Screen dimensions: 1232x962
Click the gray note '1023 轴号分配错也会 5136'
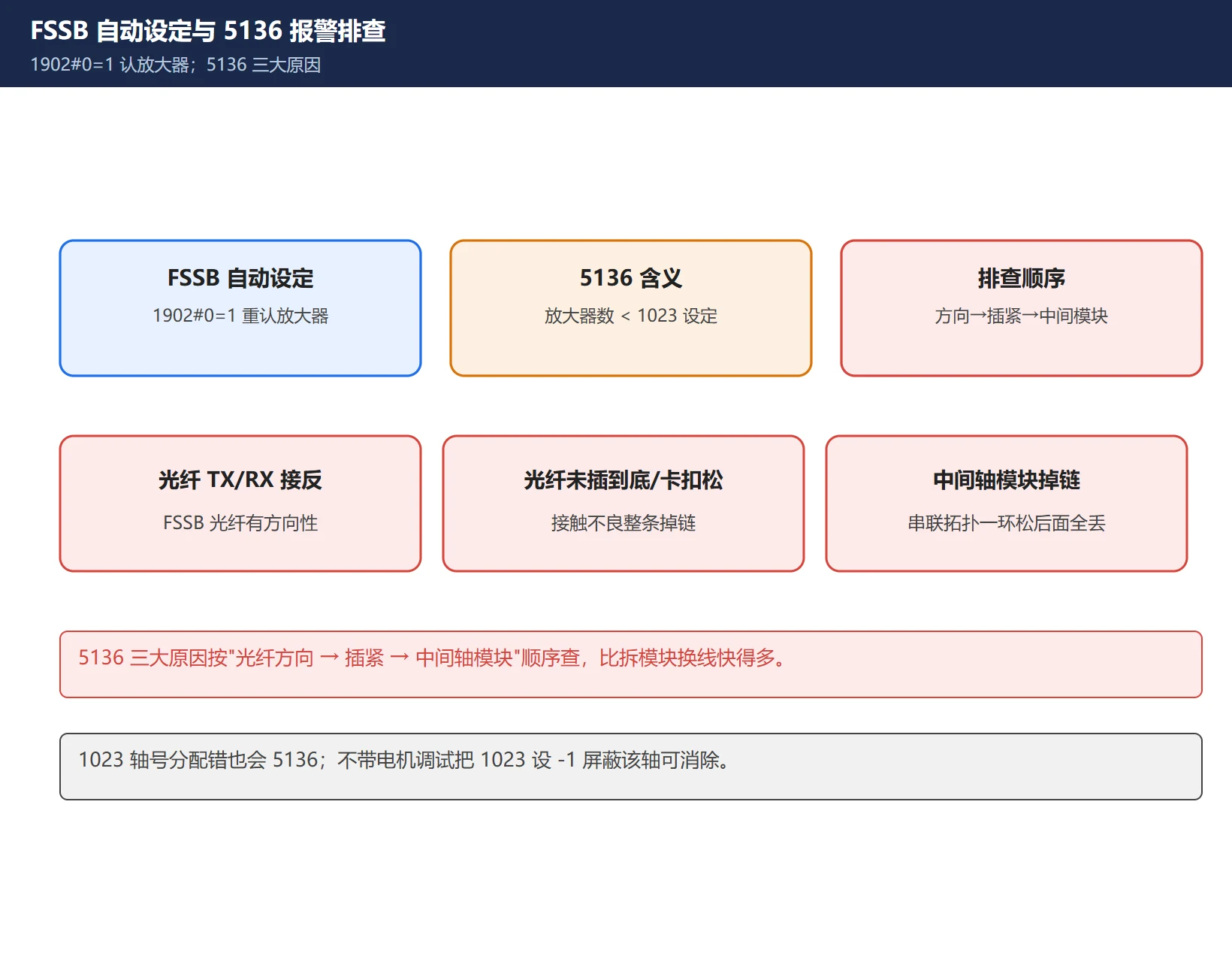(631, 767)
